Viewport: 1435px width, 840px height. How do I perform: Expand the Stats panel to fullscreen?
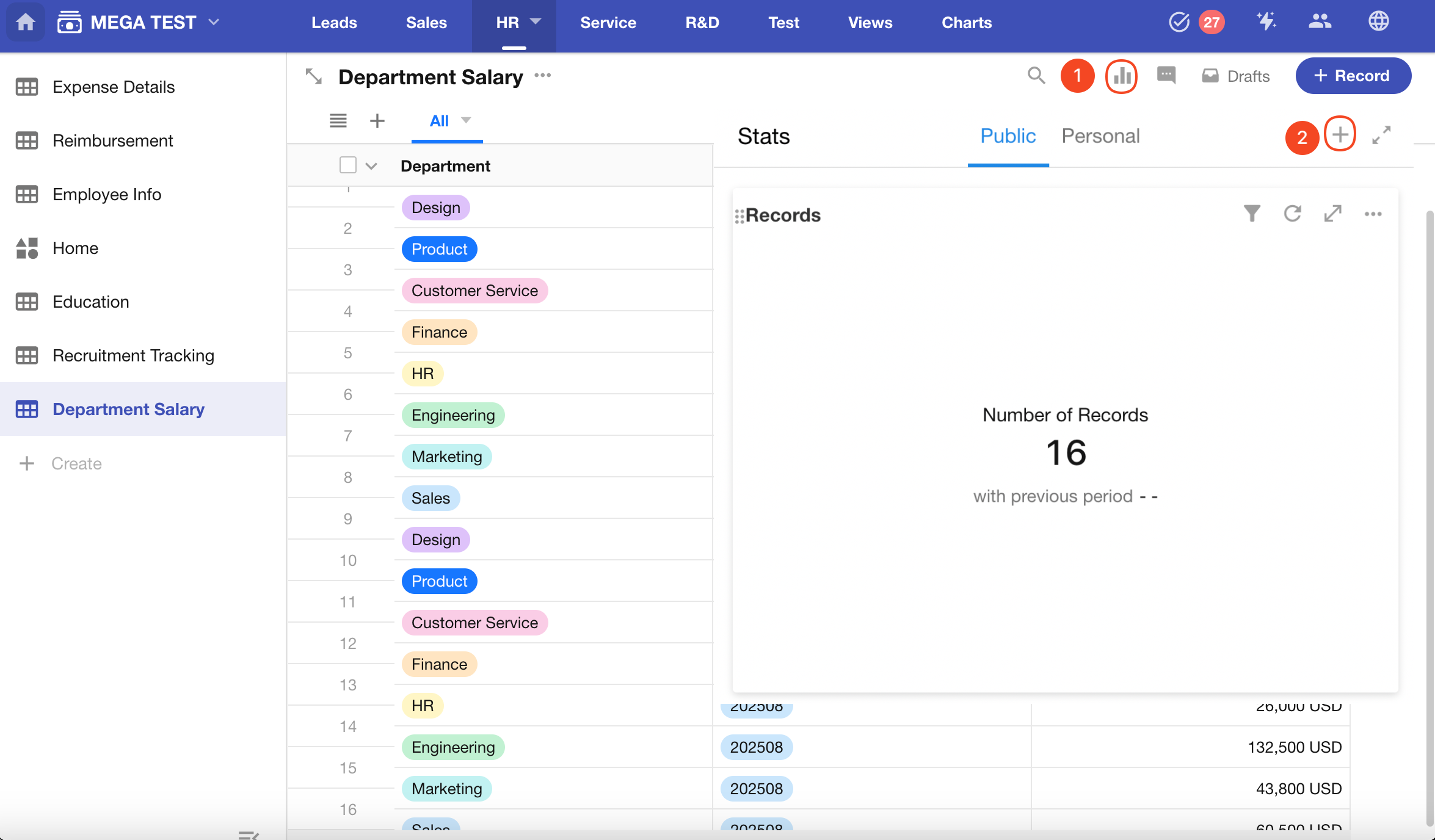point(1381,135)
